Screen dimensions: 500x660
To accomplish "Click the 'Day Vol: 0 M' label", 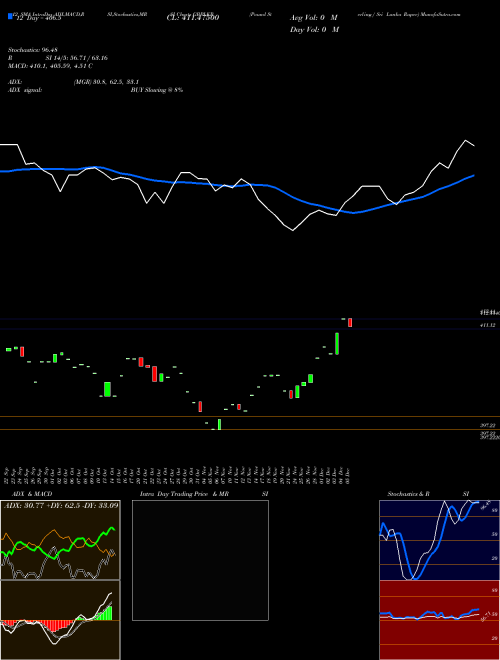I will click(314, 29).
